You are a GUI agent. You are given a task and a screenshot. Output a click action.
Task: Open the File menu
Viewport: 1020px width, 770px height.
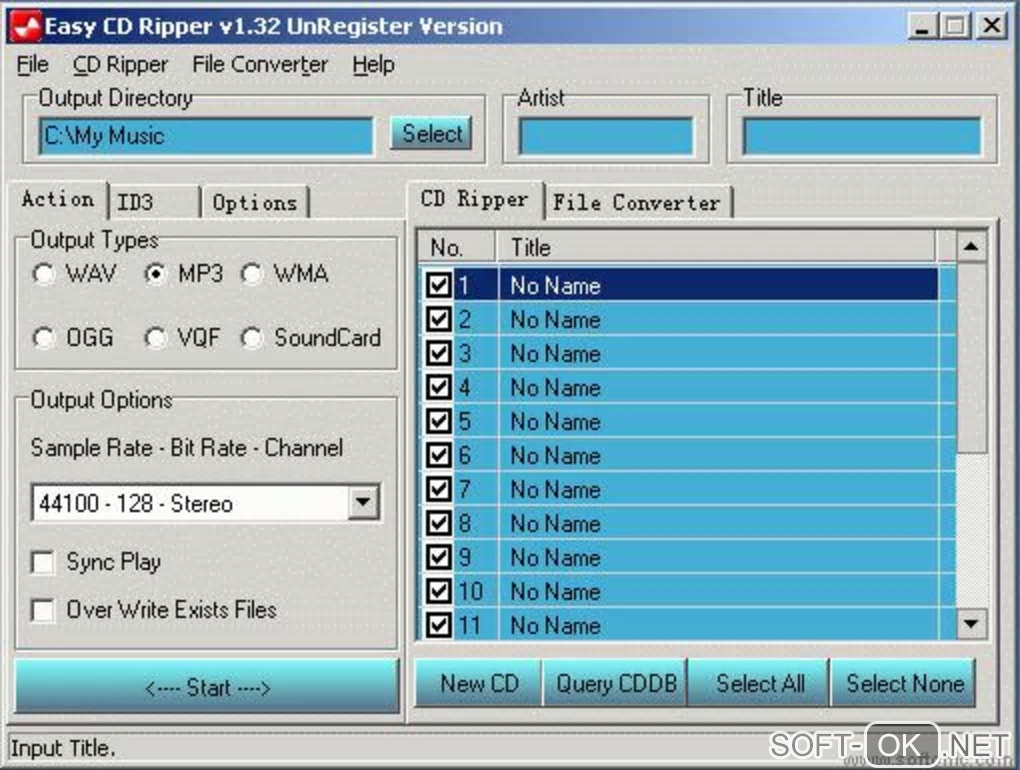tap(33, 65)
